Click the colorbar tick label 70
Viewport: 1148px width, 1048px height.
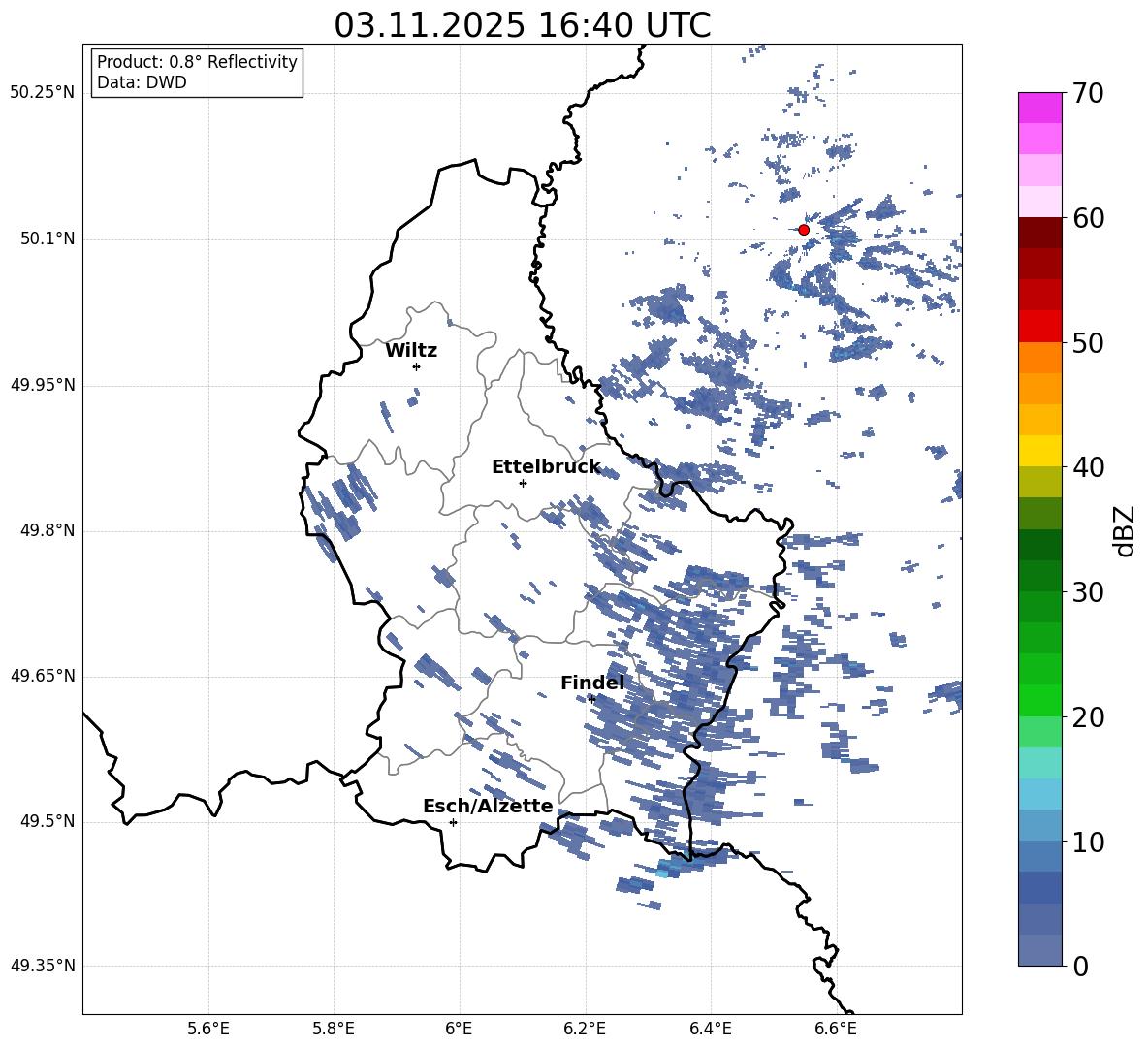pyautogui.click(x=1089, y=93)
